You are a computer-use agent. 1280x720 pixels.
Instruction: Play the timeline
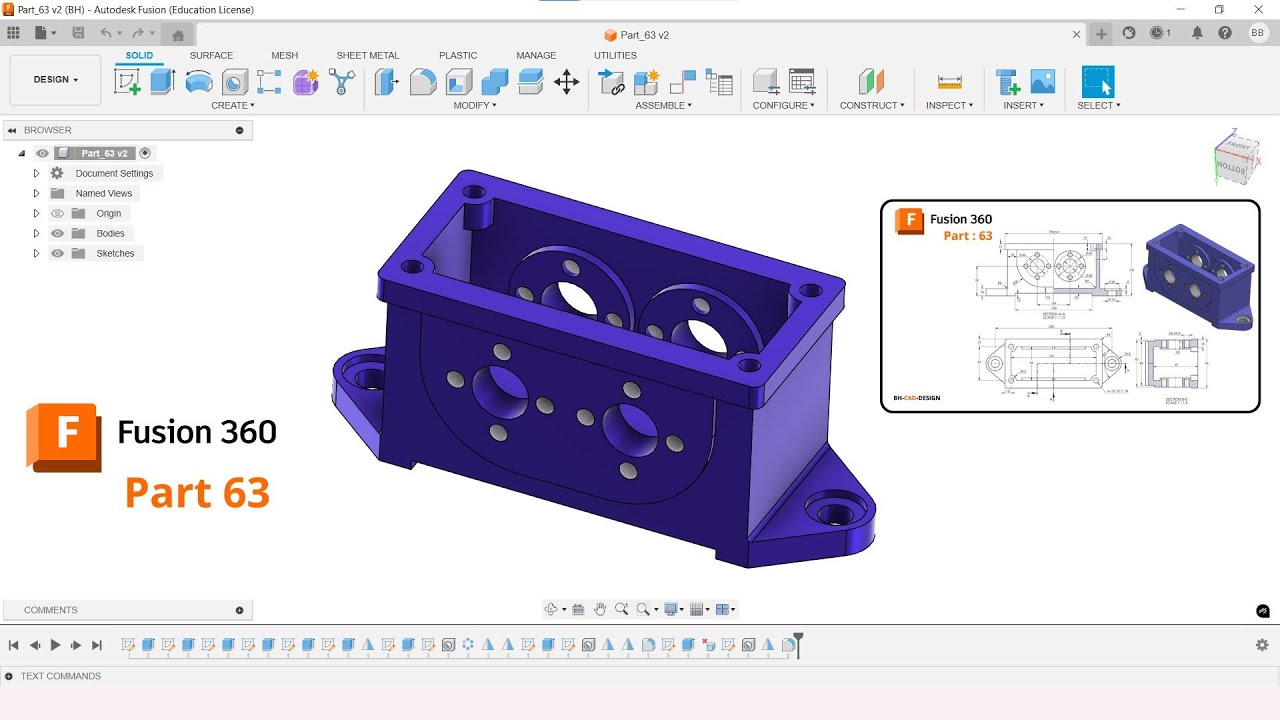(x=56, y=645)
